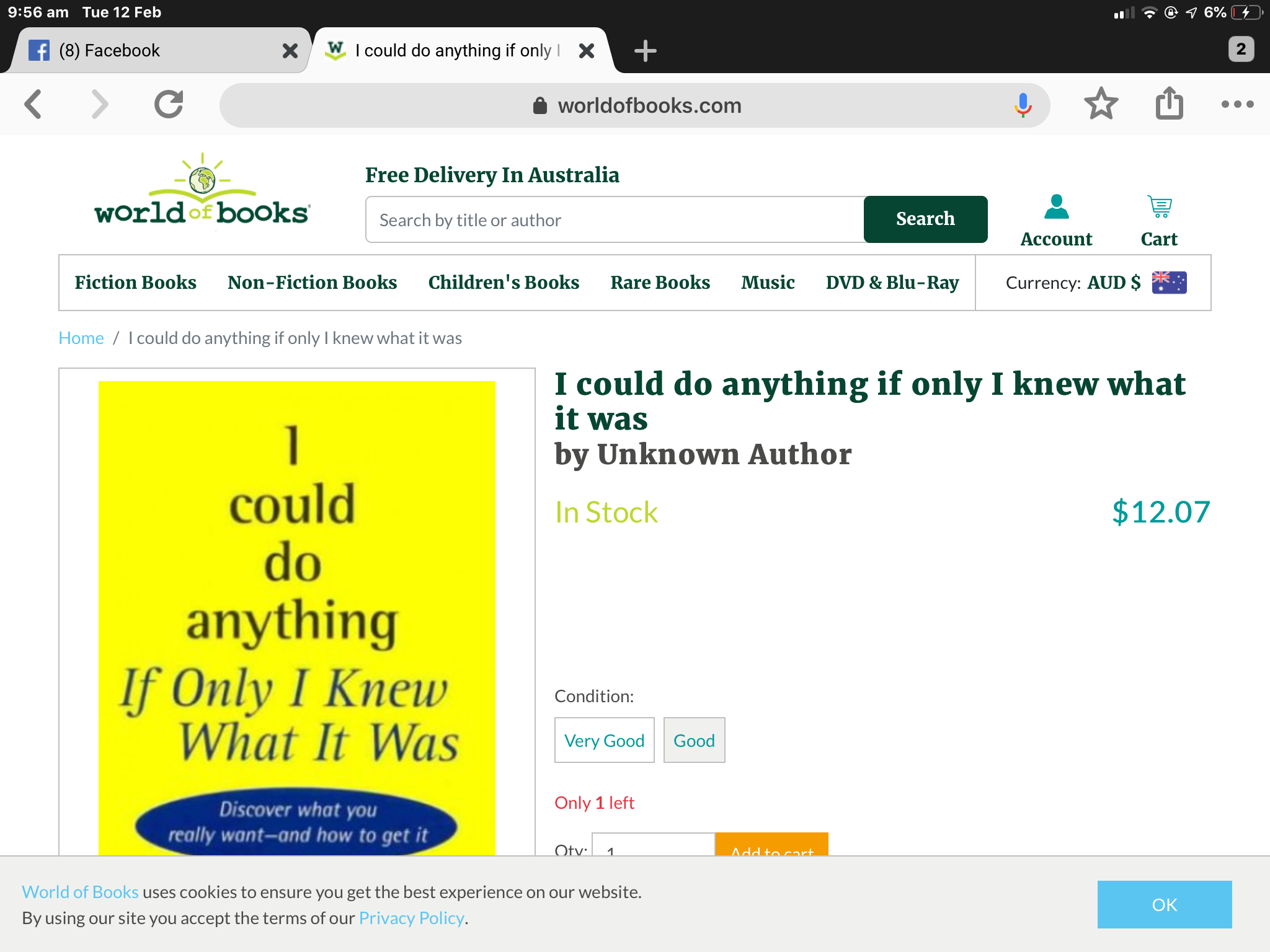Image resolution: width=1270 pixels, height=952 pixels.
Task: Tap the microphone voice search icon
Action: tap(1023, 105)
